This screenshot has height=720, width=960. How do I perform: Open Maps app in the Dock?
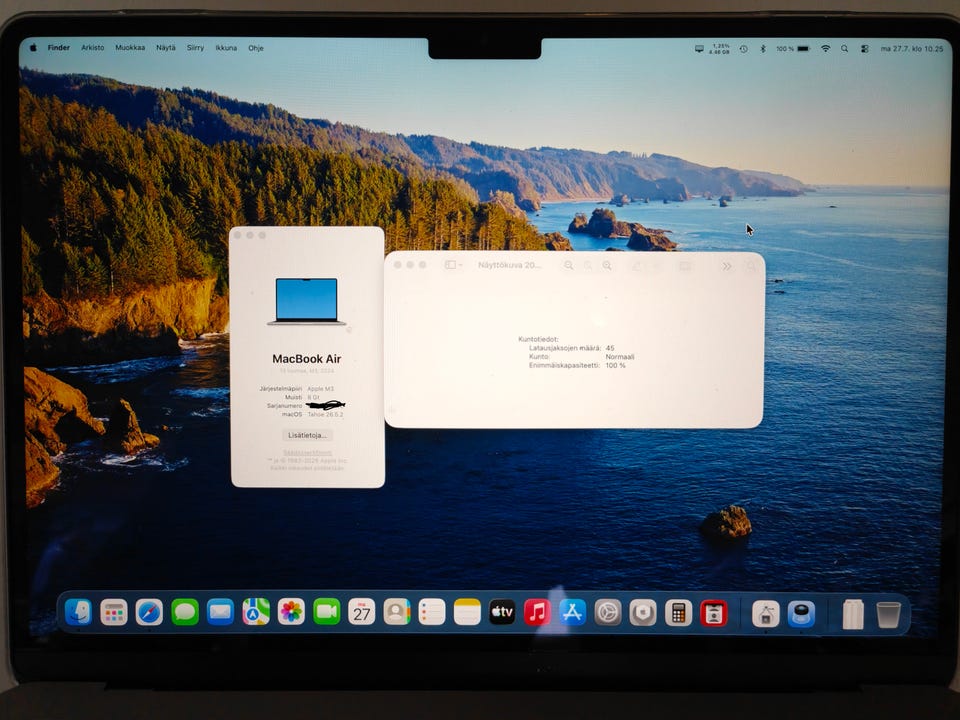click(x=256, y=612)
